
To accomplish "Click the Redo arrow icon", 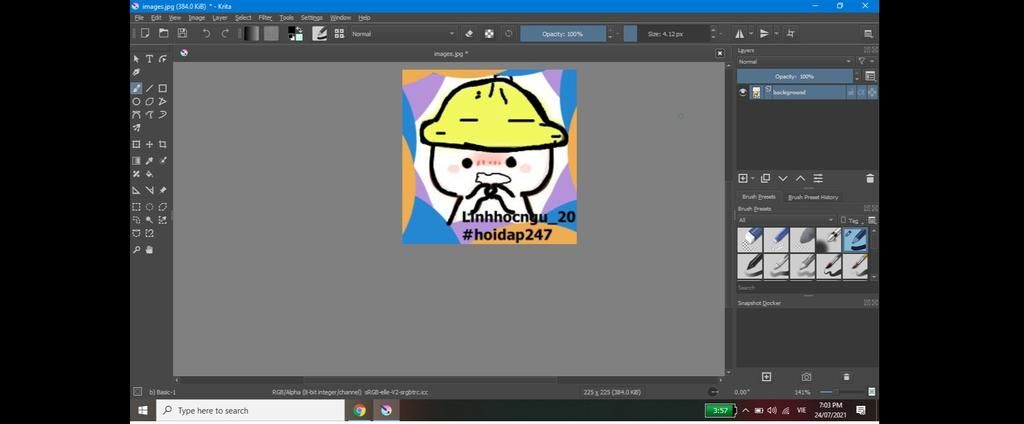I will 225,33.
